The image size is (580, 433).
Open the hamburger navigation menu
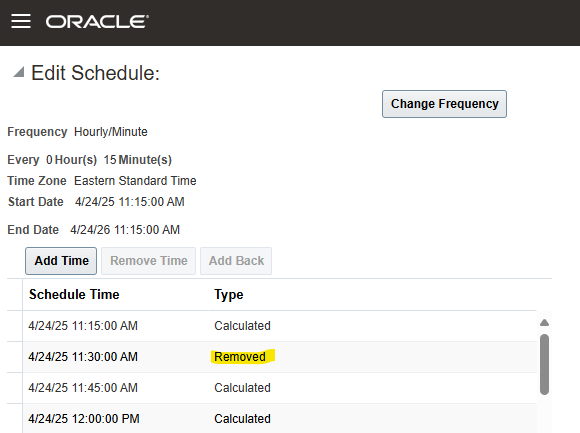[21, 21]
